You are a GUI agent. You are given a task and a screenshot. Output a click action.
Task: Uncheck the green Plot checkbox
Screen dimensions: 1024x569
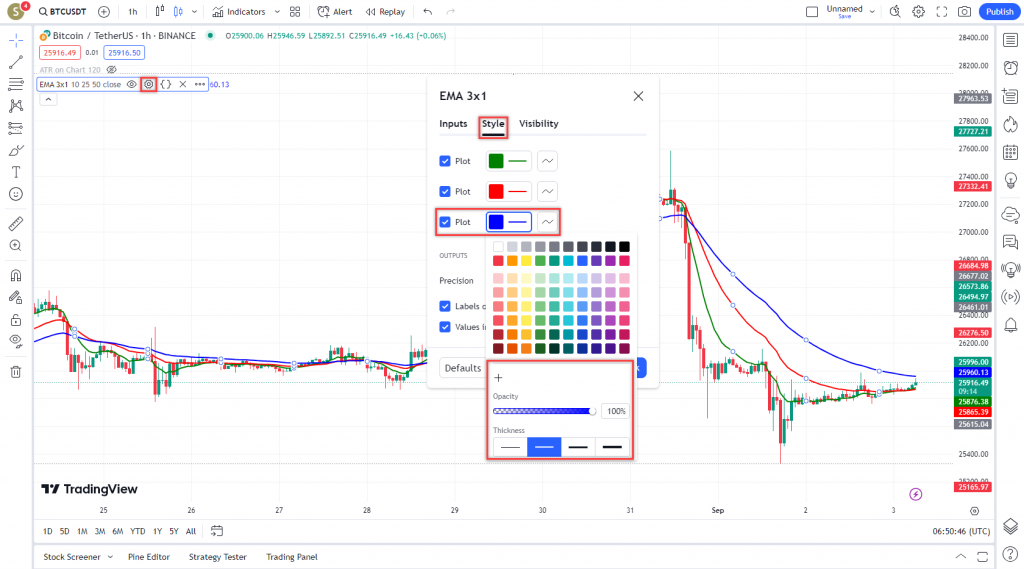pyautogui.click(x=445, y=161)
